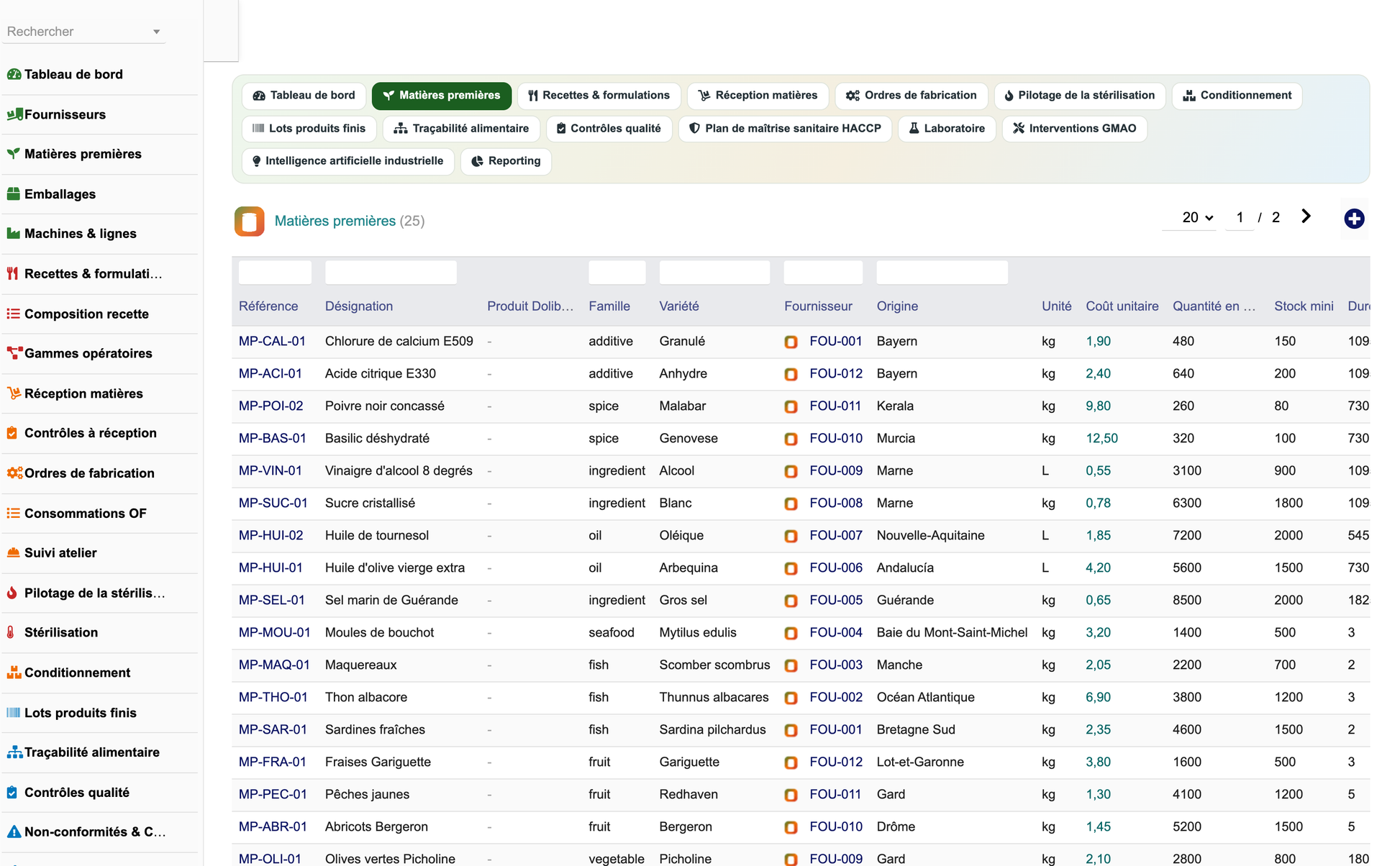Click the Recettes & formulations utensils sidebar icon
Viewport: 1400px width, 866px height.
coord(12,273)
